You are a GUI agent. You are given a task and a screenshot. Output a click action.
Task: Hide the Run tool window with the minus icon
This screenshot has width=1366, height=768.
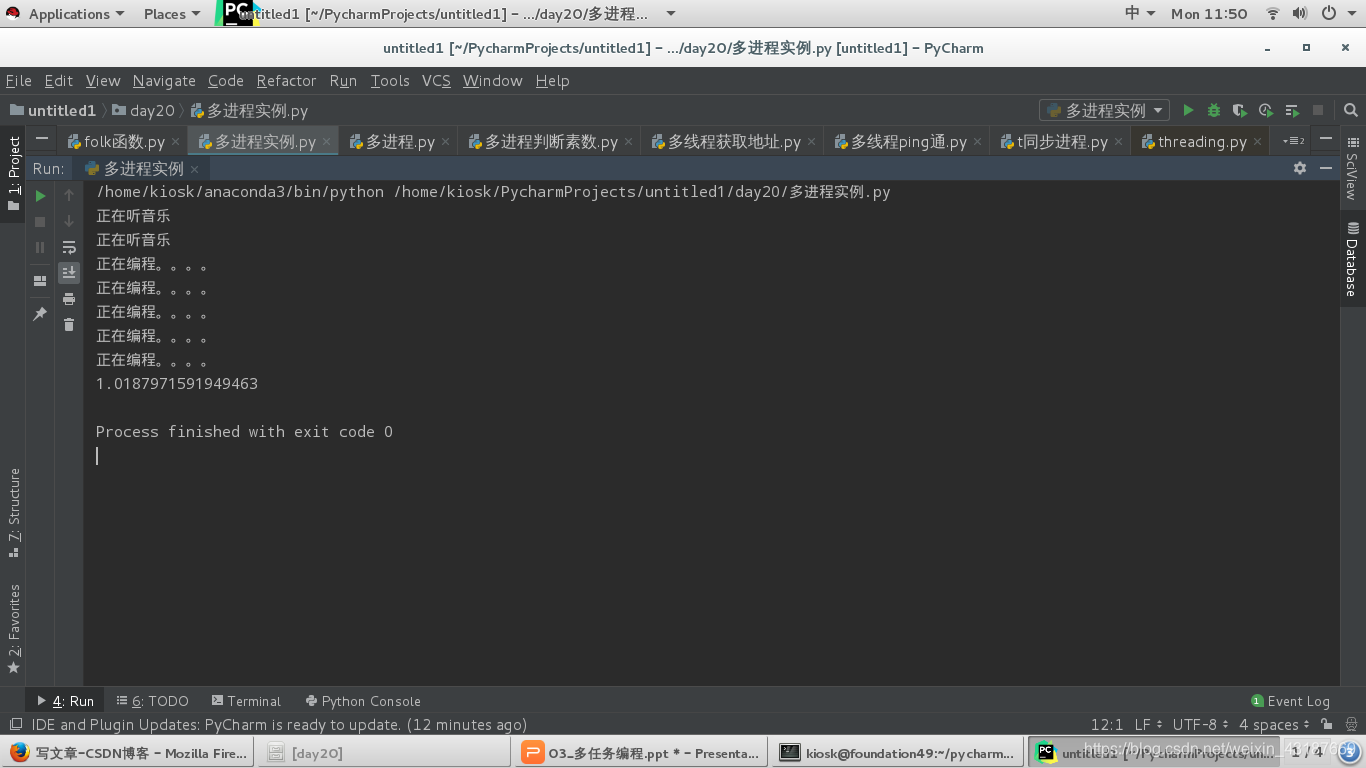click(x=1326, y=168)
